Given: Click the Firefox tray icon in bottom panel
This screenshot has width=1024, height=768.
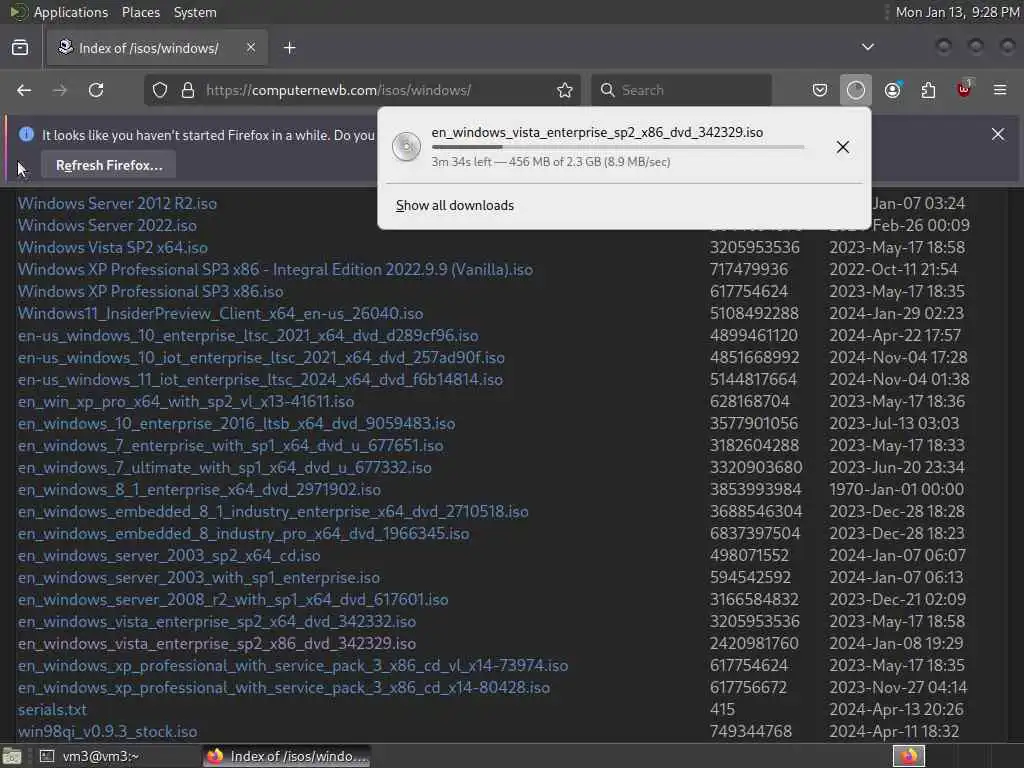Looking at the screenshot, I should click(908, 756).
